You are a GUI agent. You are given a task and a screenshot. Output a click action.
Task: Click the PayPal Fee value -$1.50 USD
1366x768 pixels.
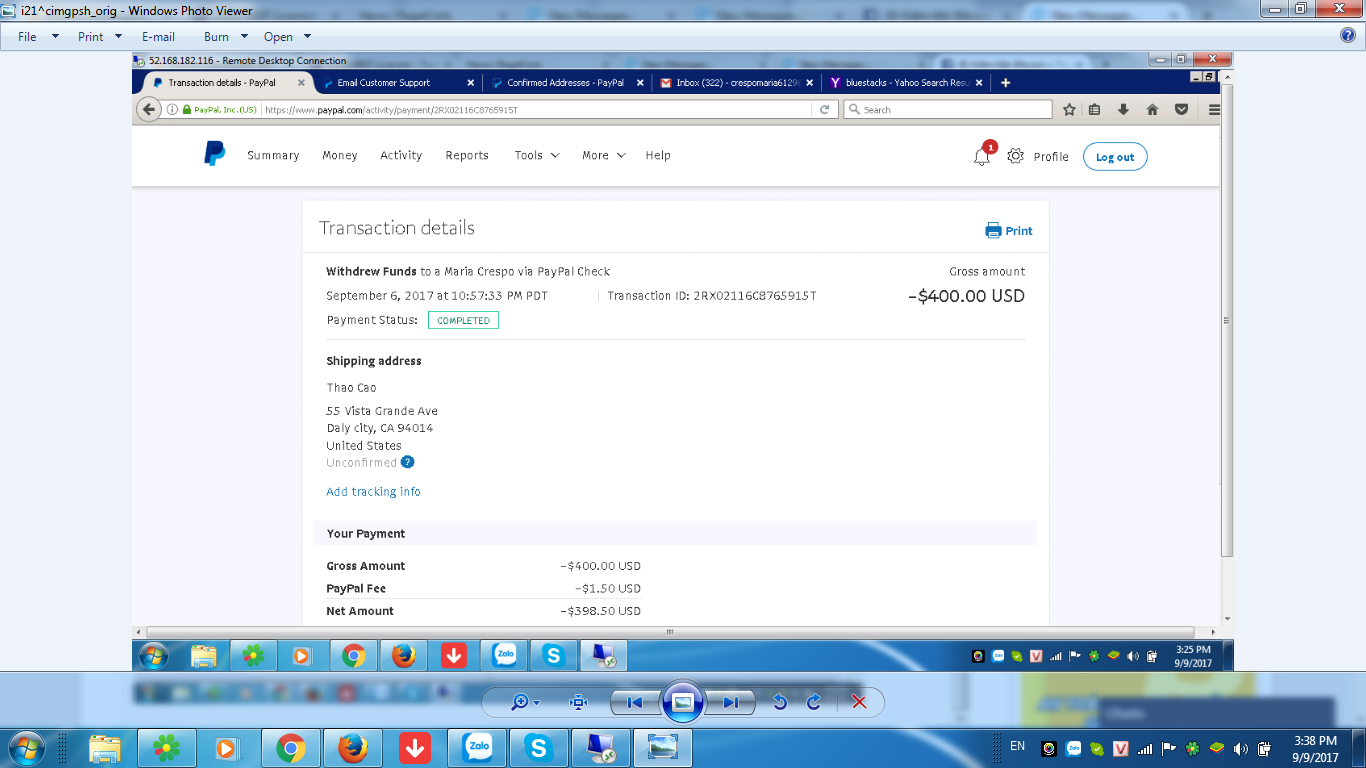click(608, 589)
